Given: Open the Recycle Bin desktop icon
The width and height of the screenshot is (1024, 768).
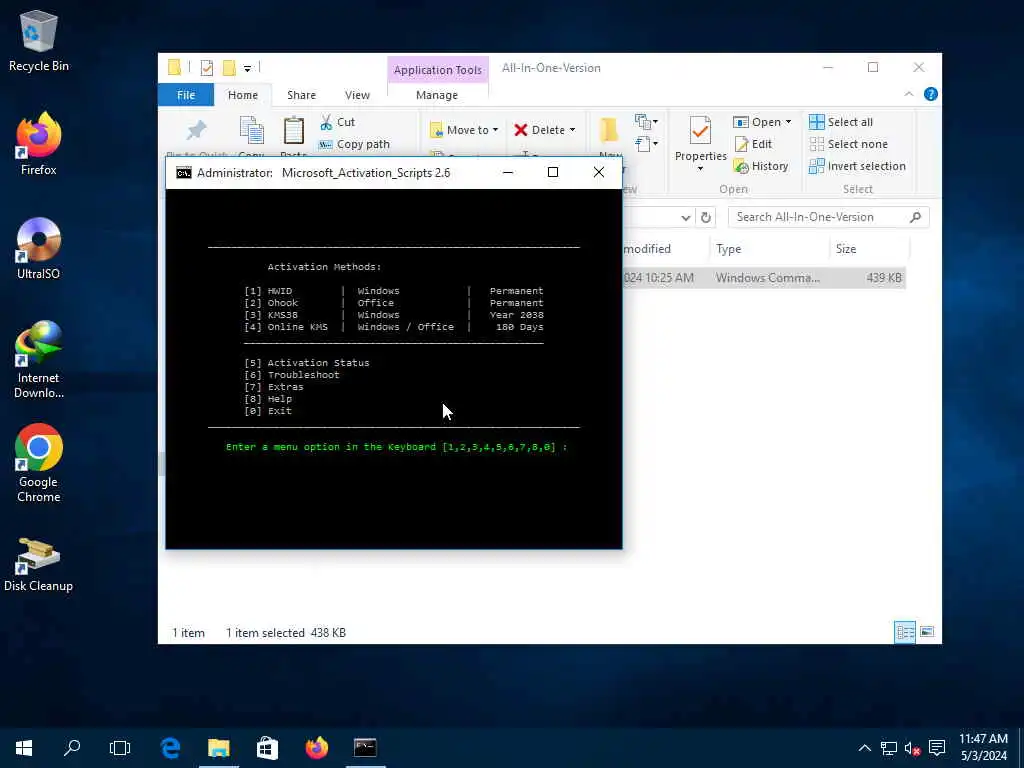Looking at the screenshot, I should (39, 40).
